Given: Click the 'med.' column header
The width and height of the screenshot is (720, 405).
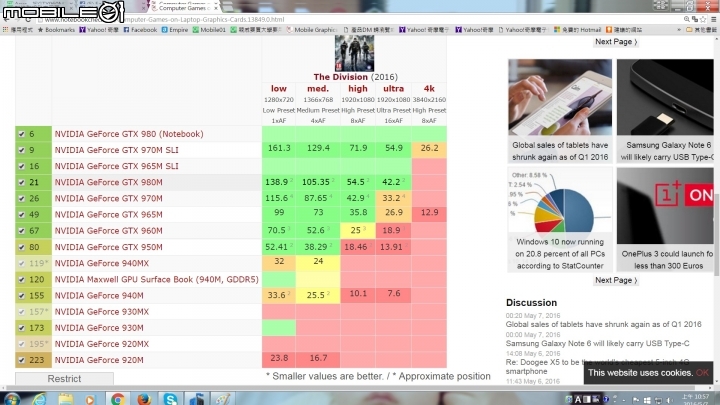Looking at the screenshot, I should [318, 89].
